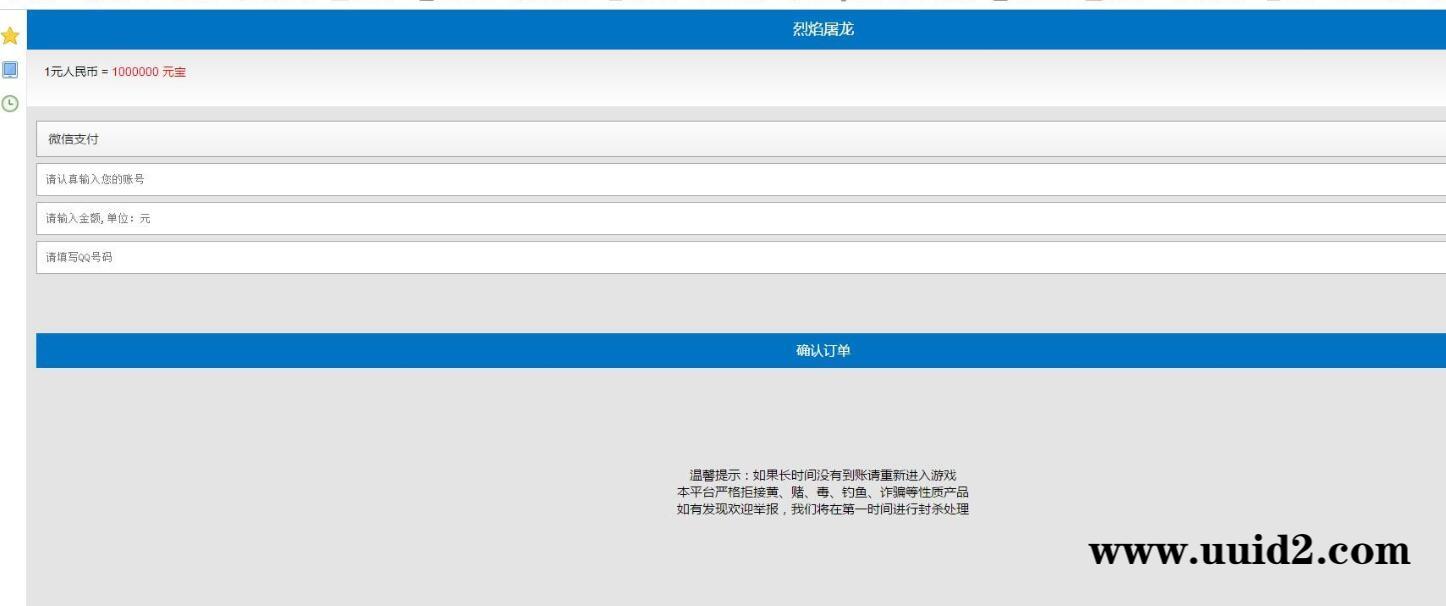Click the screen-shaped sidebar shortcut icon
This screenshot has width=1446, height=606.
(10, 70)
